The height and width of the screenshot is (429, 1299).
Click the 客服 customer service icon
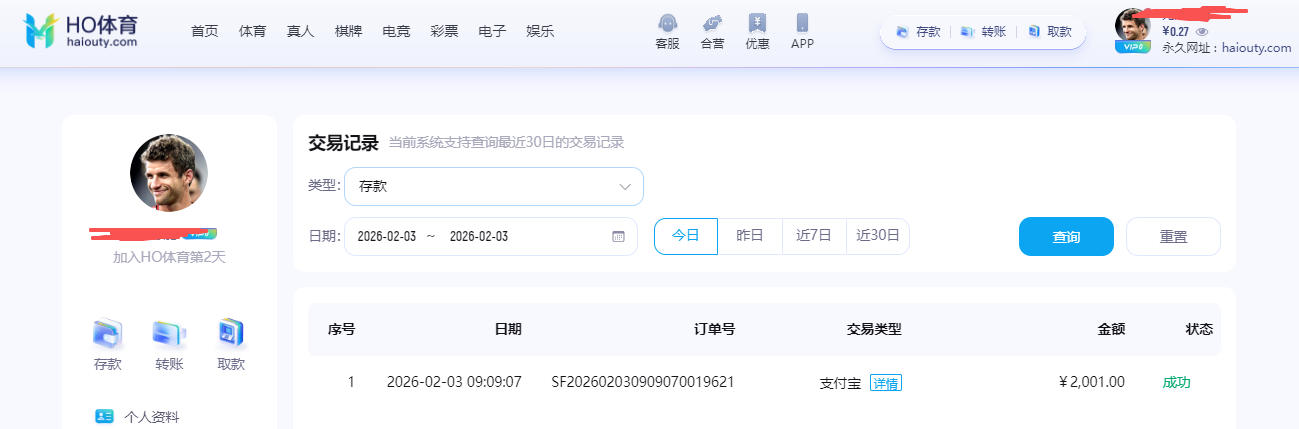pyautogui.click(x=667, y=23)
